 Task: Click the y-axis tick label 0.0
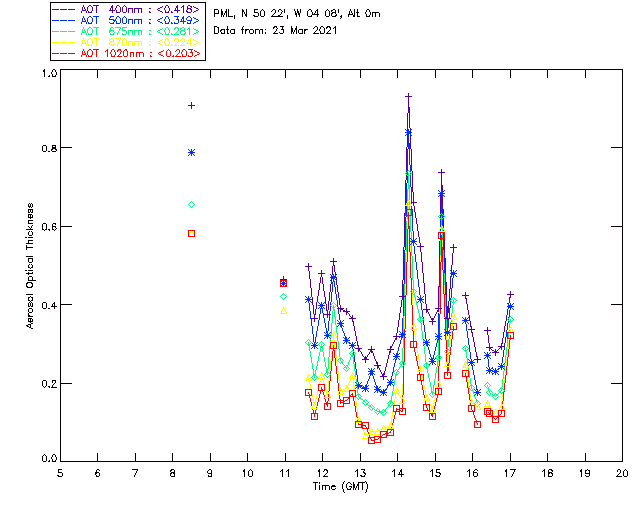(x=49, y=459)
